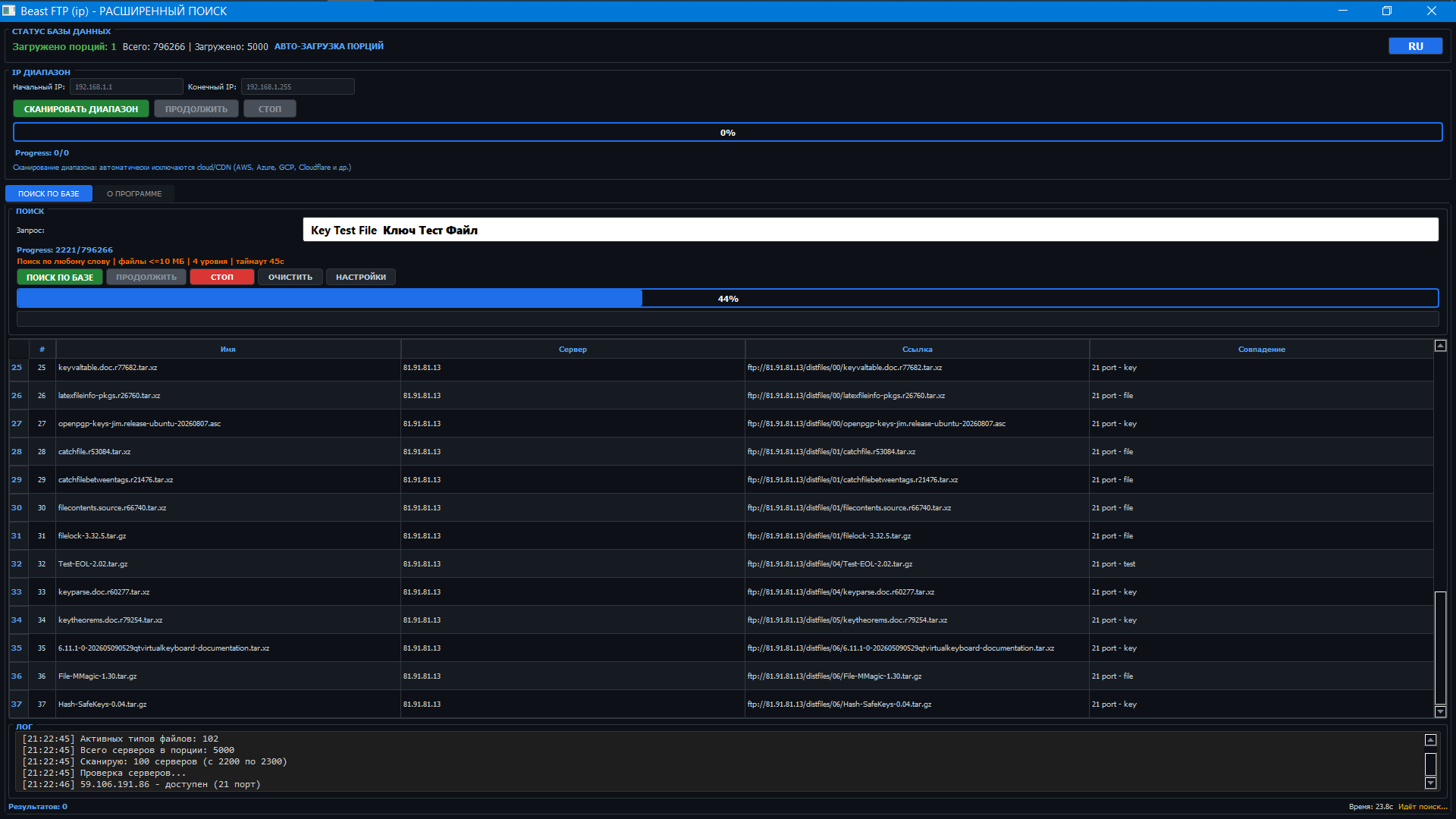Click the # column header

[42, 350]
